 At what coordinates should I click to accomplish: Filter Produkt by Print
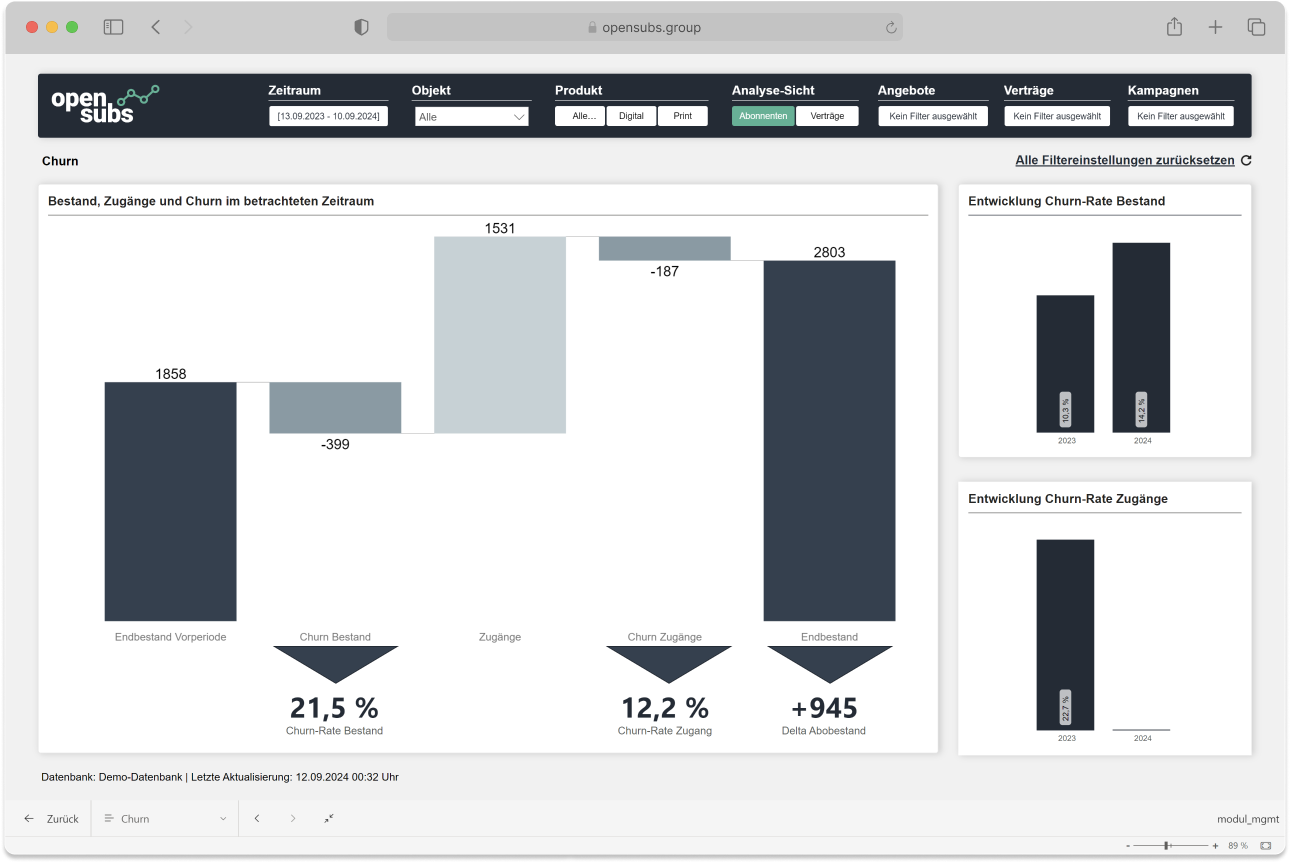(x=682, y=116)
